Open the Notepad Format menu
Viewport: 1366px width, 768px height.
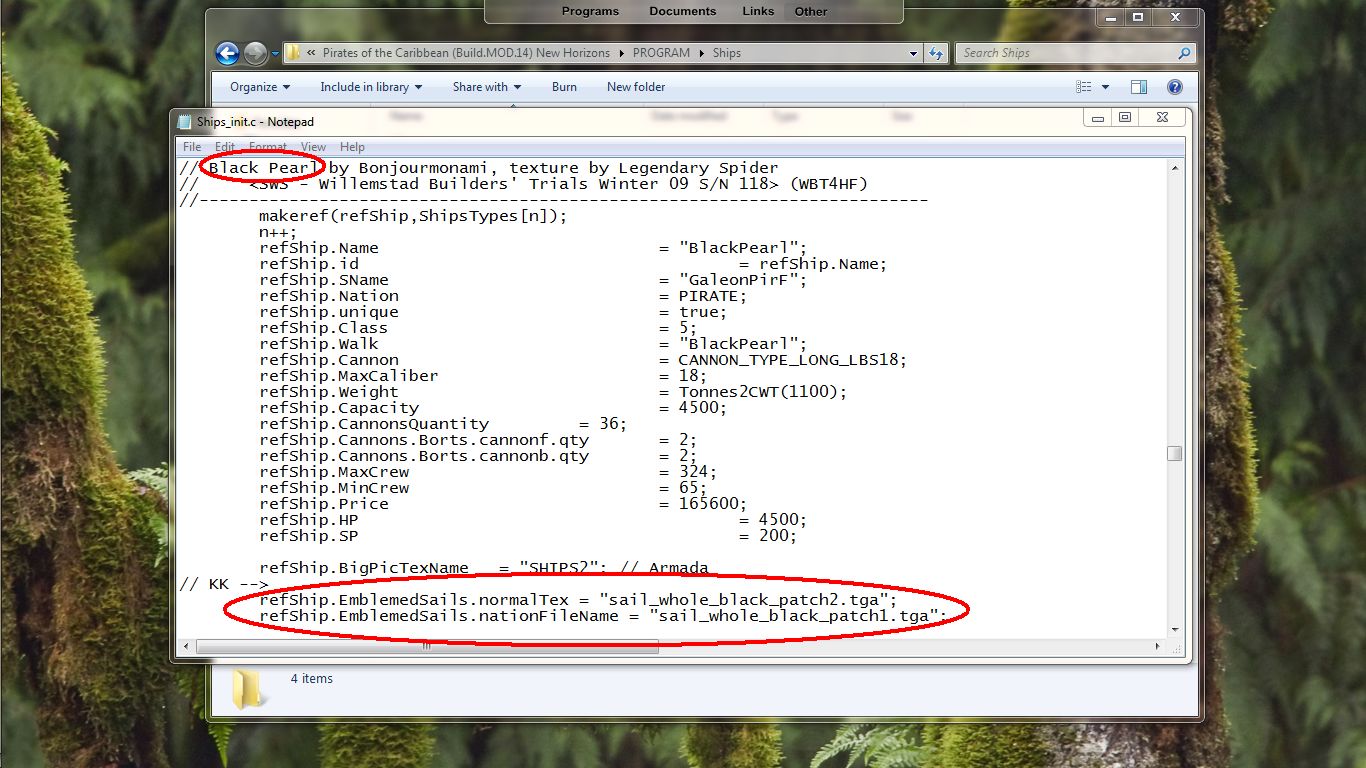pos(268,147)
